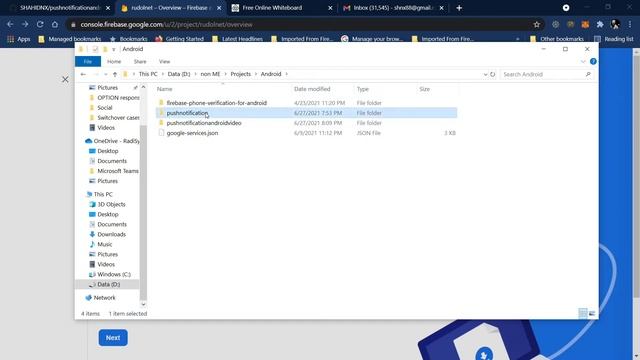Click the navigation pane scroll-up arrow

(x=143, y=87)
